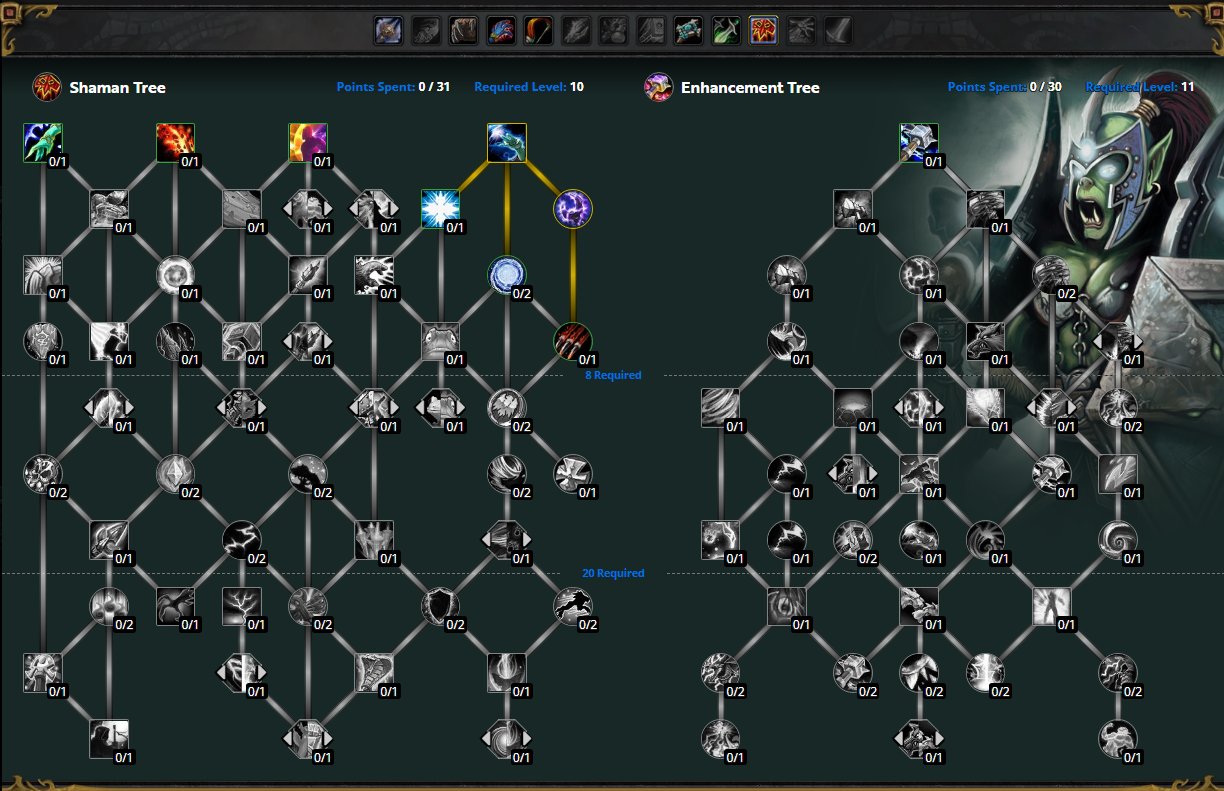The width and height of the screenshot is (1224, 791).
Task: Select the greyed Paladin class icon
Action: (x=651, y=31)
